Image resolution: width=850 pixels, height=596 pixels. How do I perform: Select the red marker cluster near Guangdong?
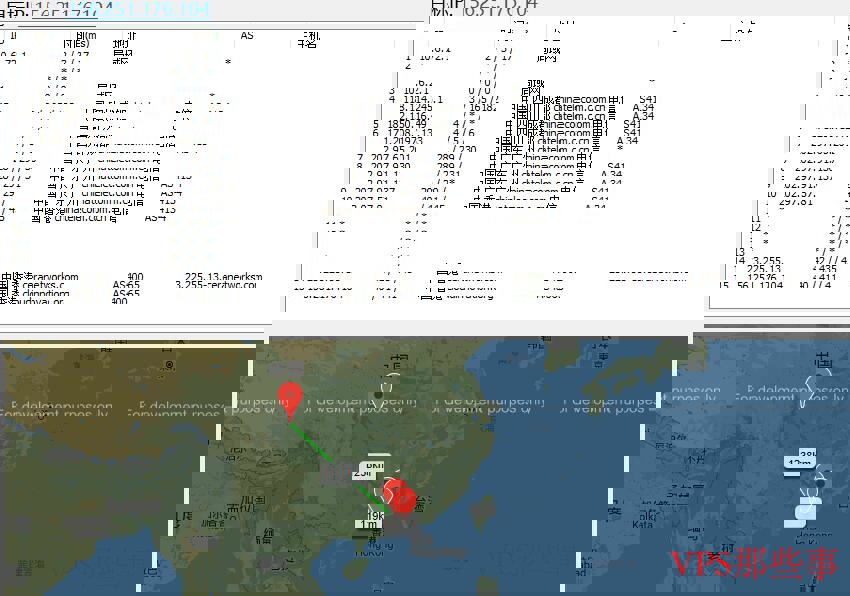coord(399,496)
